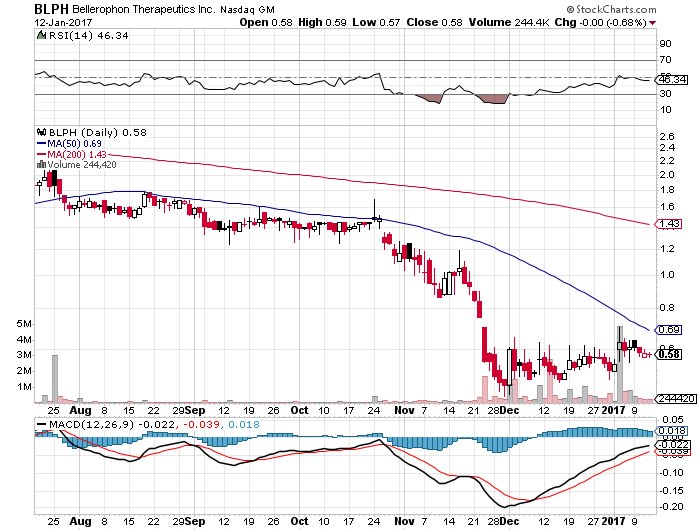Click the 70 RSI axis label
Viewport: 700px width, 530px height.
[x=665, y=60]
